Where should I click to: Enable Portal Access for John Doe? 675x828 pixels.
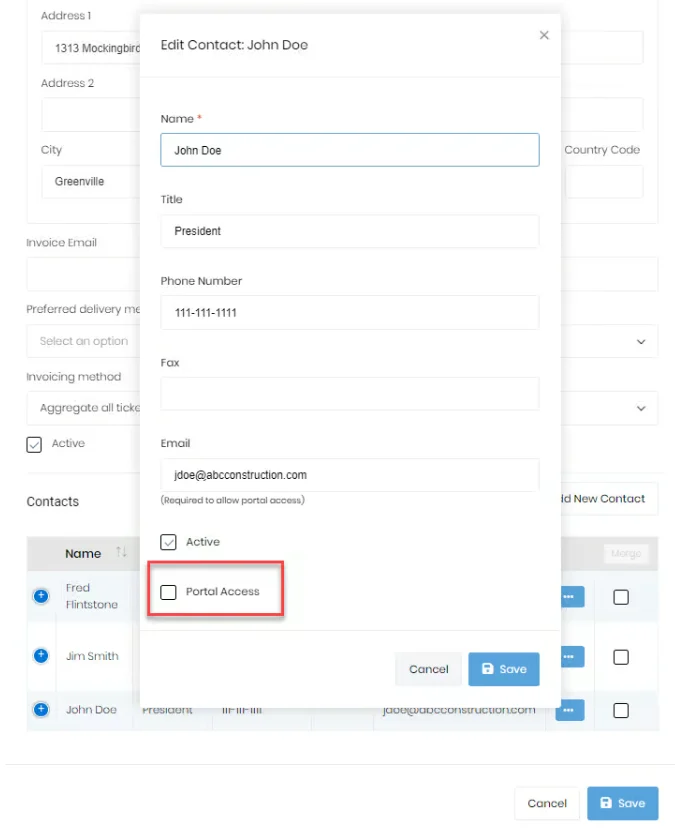[x=168, y=591]
